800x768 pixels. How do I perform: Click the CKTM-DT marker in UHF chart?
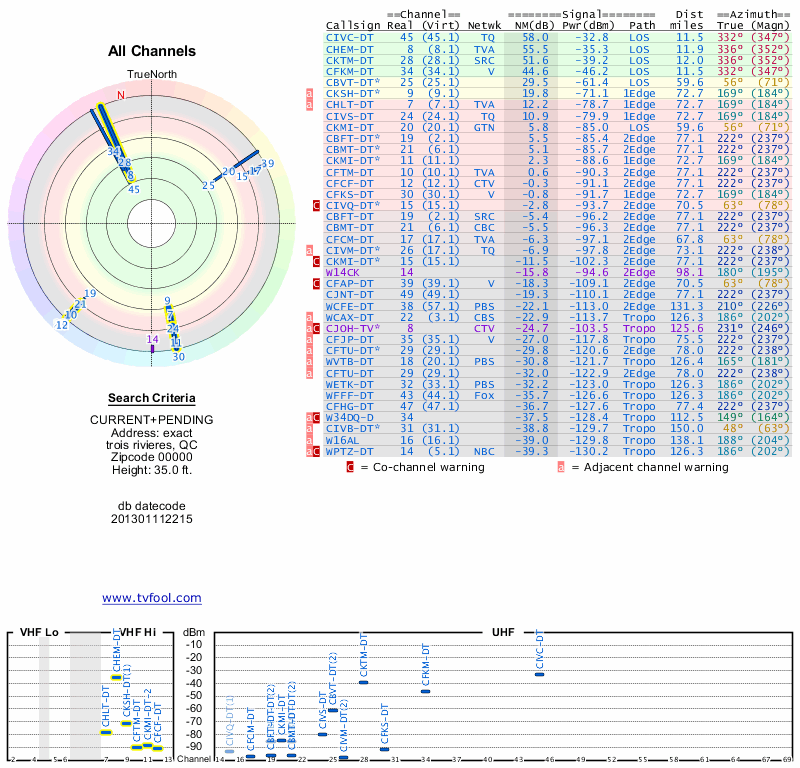tap(364, 681)
